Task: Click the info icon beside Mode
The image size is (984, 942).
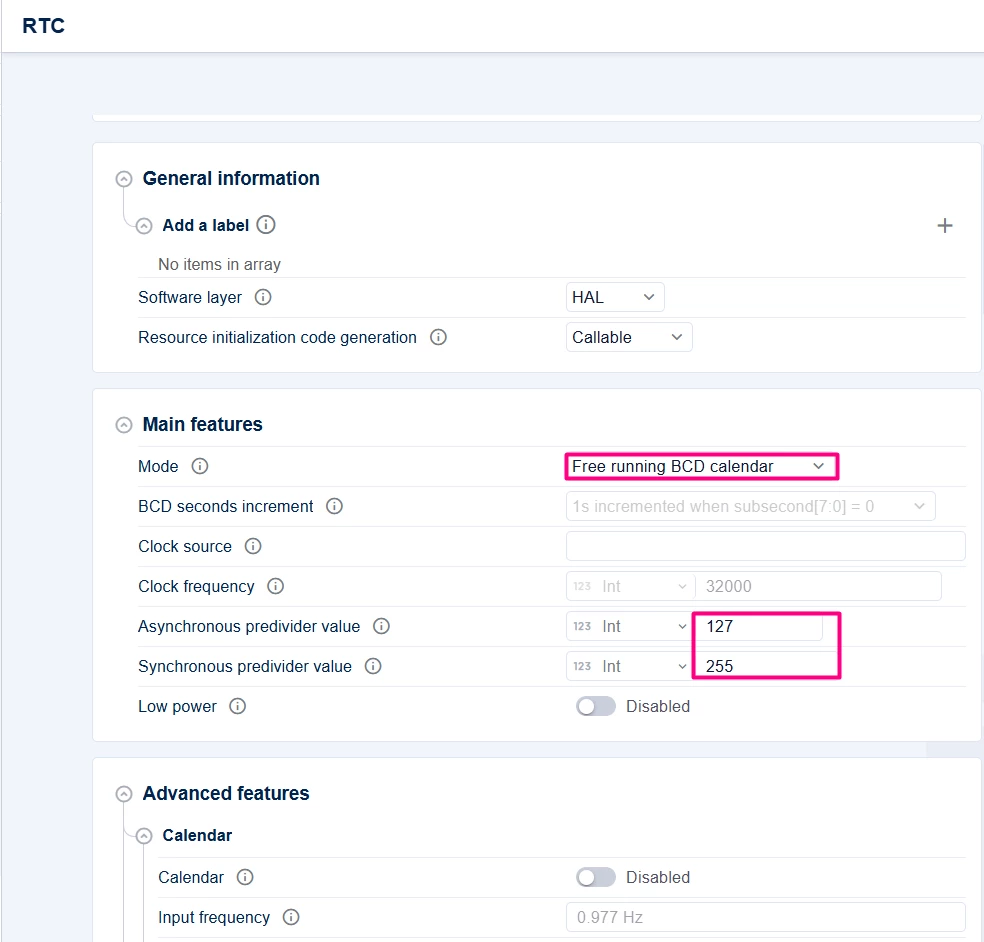Action: tap(200, 466)
